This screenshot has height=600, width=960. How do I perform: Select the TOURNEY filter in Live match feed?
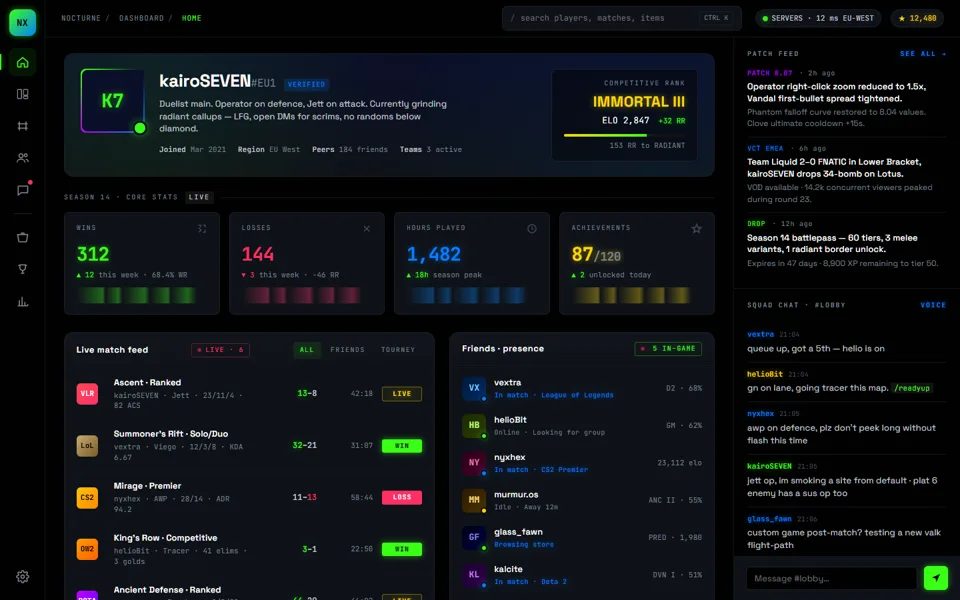pos(398,350)
